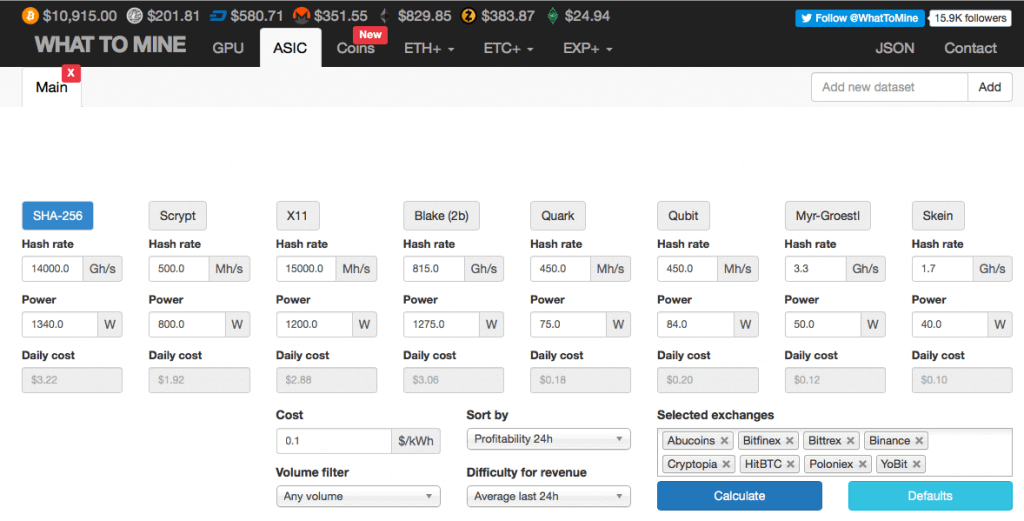The width and height of the screenshot is (1024, 521).
Task: Expand the Volume filter dropdown
Action: [x=358, y=496]
